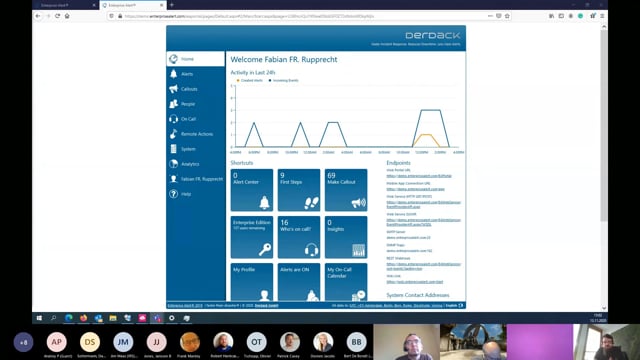Select the active Enterprise Alert browser tab
The width and height of the screenshot is (640, 360).
point(132,5)
